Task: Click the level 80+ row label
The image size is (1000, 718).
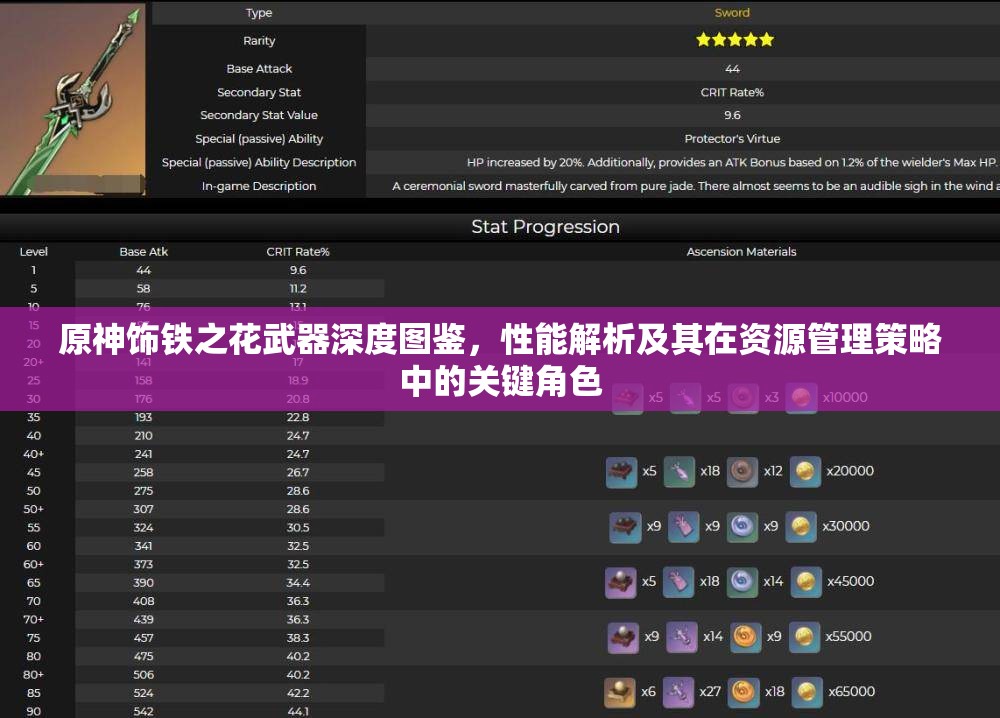Action: click(x=34, y=674)
